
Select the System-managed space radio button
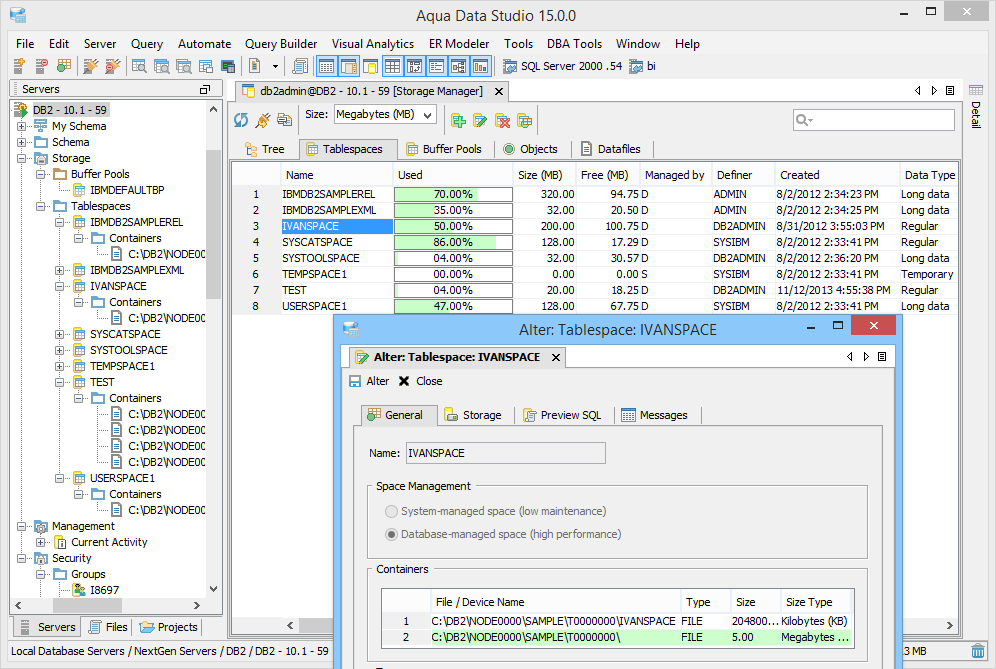tap(391, 511)
